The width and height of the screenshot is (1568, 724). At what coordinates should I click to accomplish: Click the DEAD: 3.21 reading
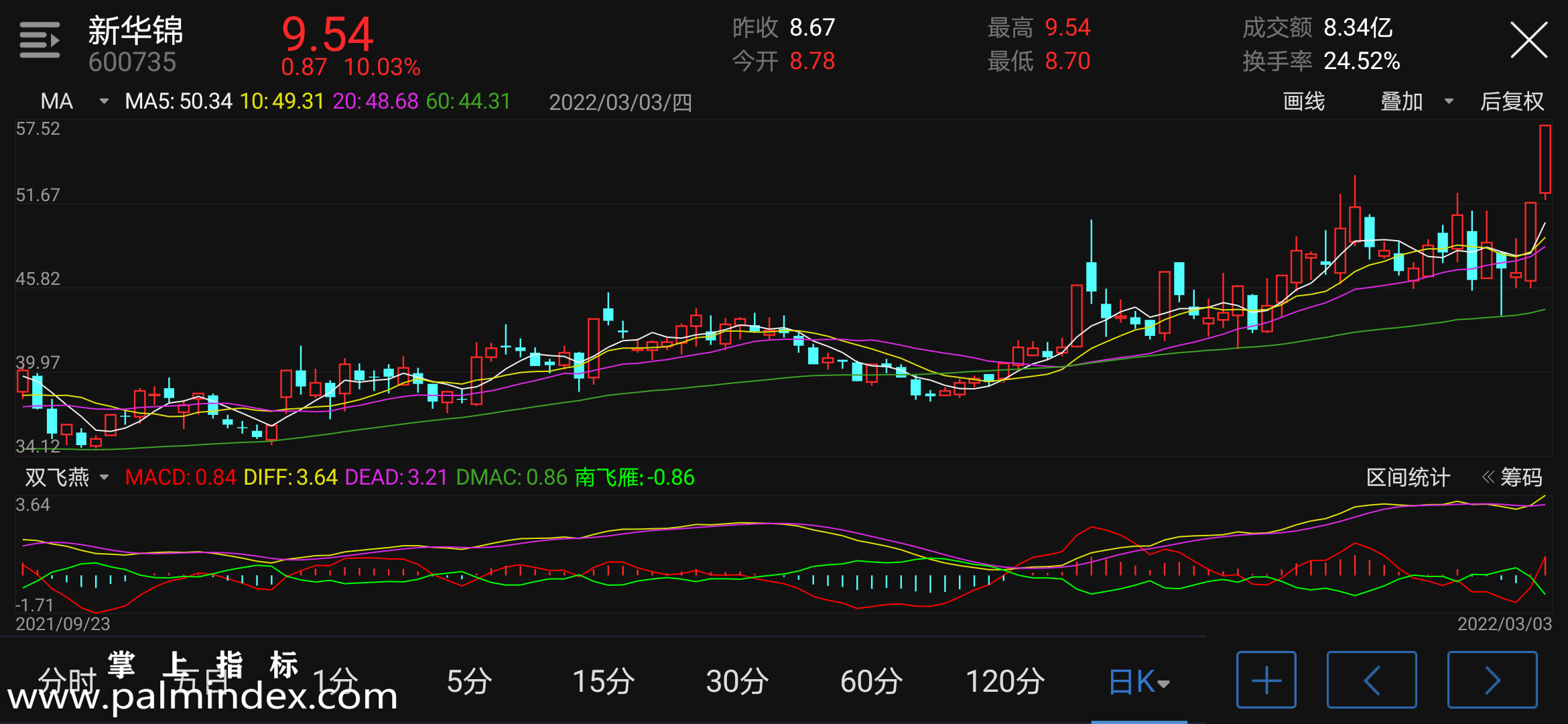click(396, 477)
